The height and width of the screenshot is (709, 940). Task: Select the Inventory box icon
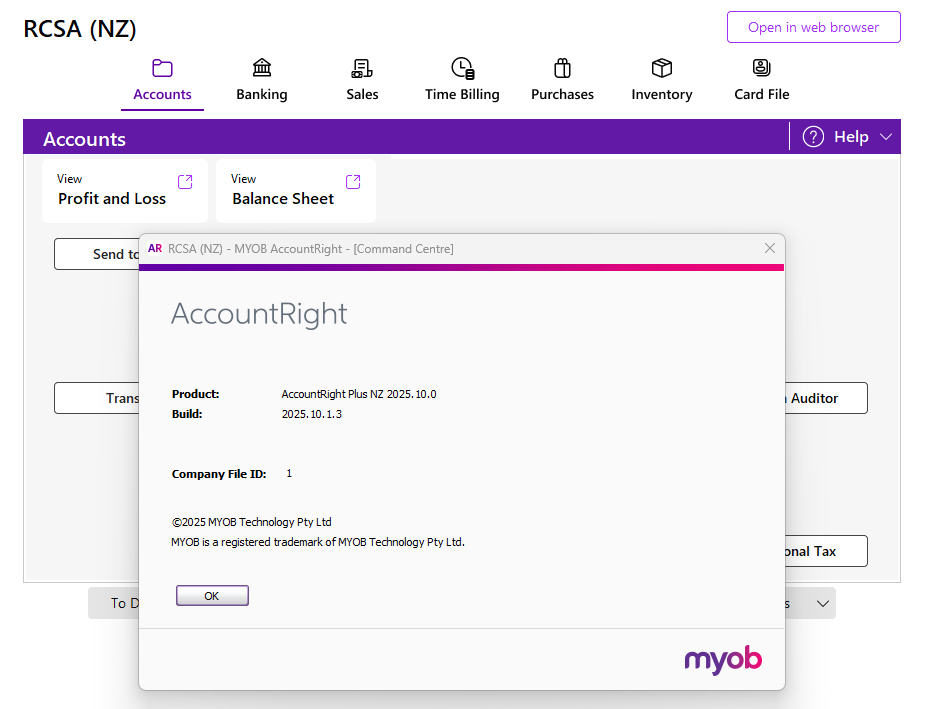click(x=662, y=68)
